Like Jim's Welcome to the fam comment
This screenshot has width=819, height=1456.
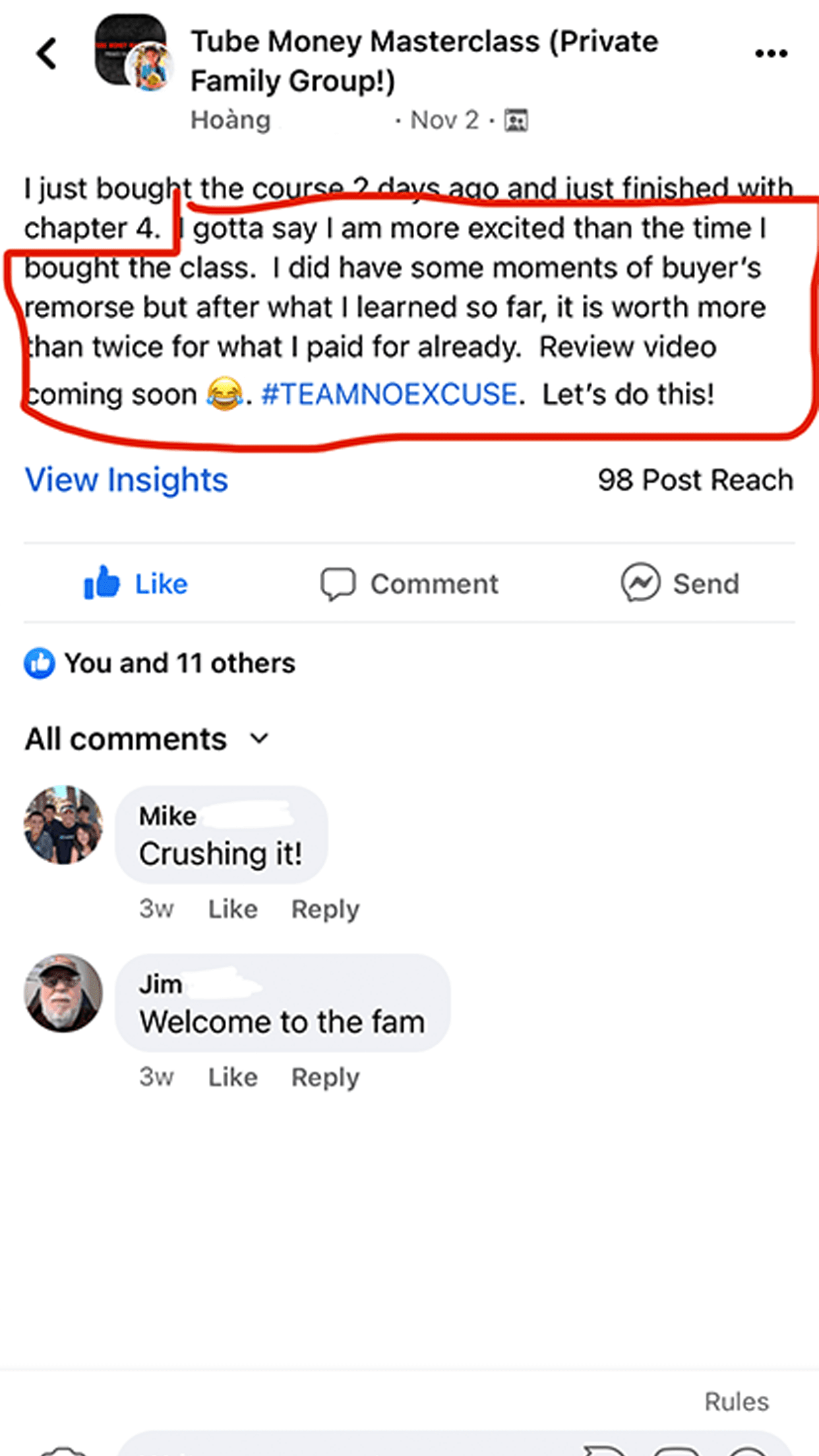coord(233,1077)
